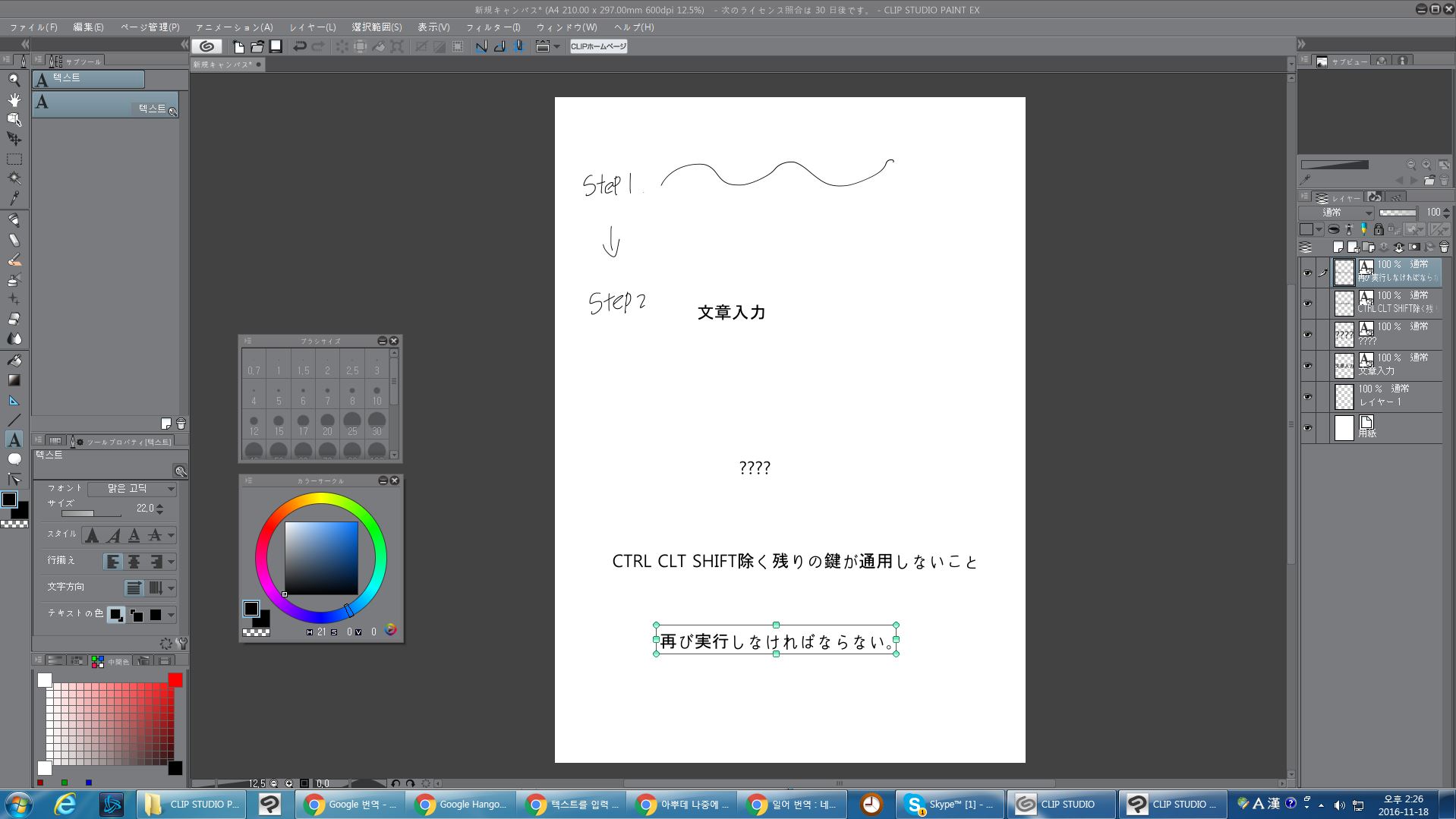
Task: Select brush size 10 preset
Action: tap(377, 395)
